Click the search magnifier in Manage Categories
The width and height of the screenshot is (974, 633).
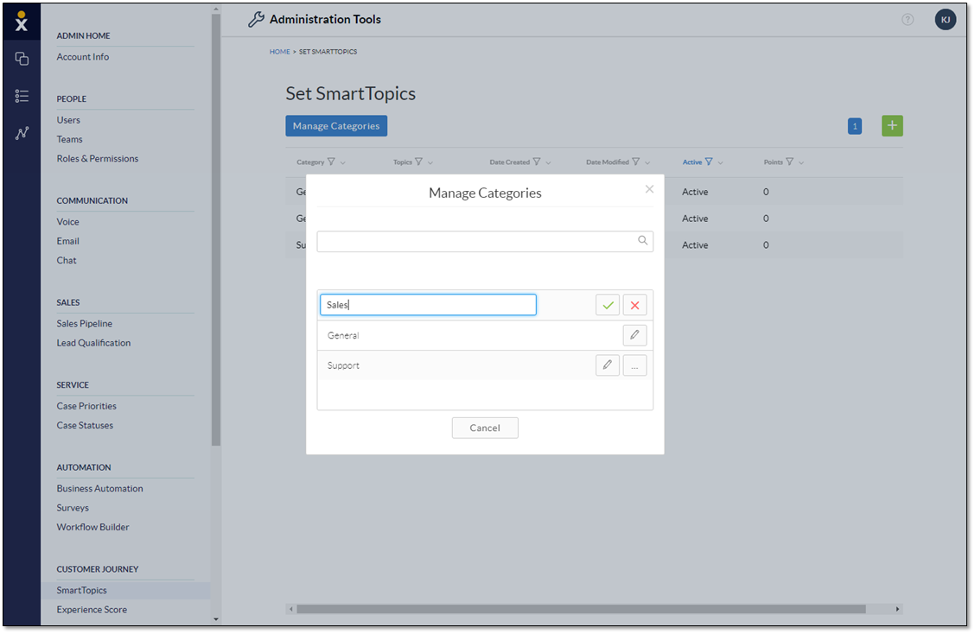(x=642, y=241)
